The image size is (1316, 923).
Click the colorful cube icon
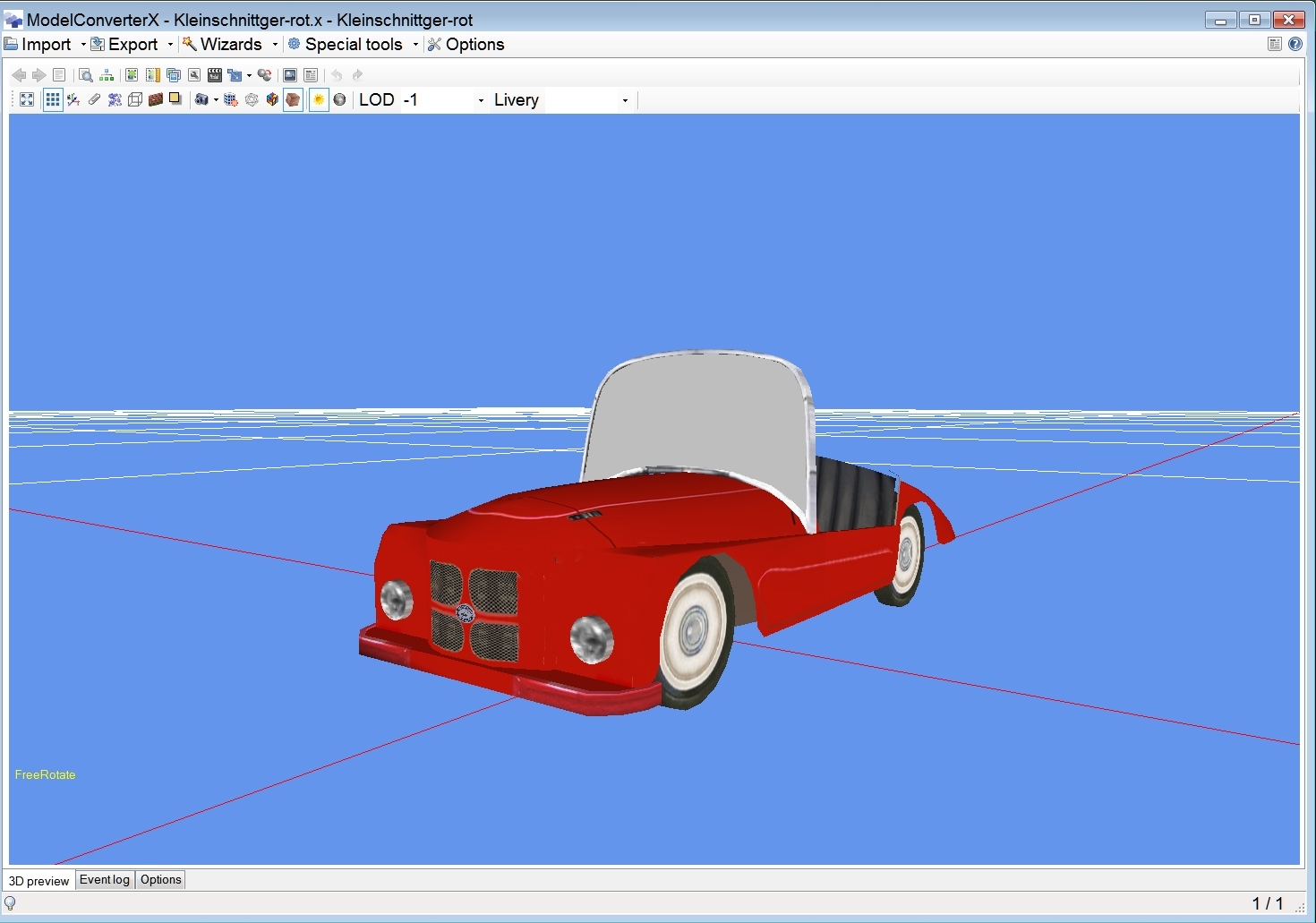click(272, 100)
